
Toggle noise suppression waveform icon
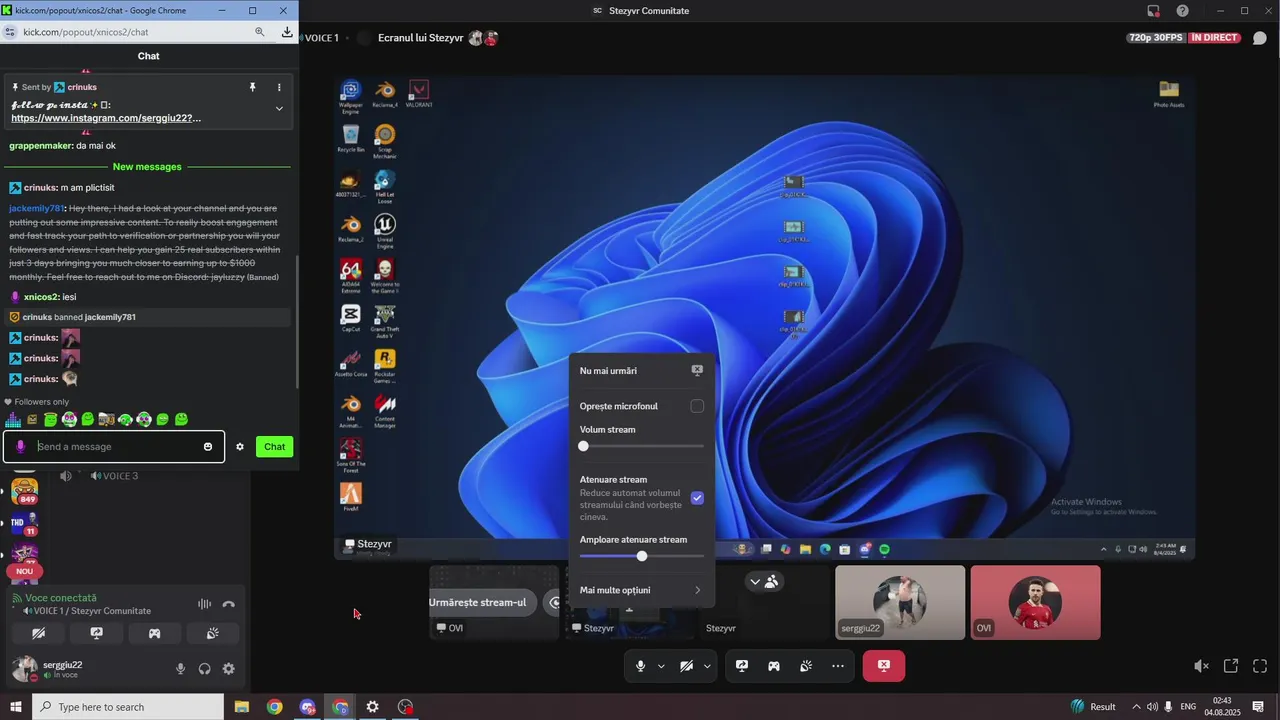(204, 604)
